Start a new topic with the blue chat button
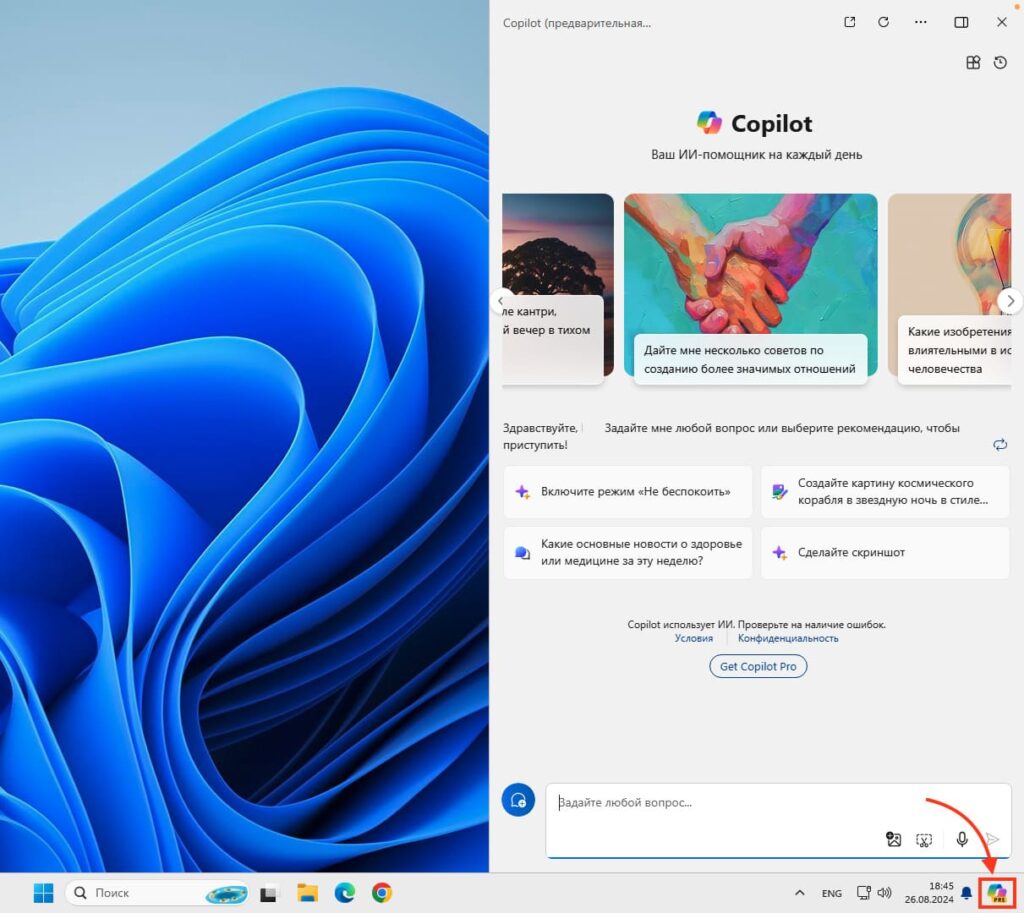 point(518,800)
